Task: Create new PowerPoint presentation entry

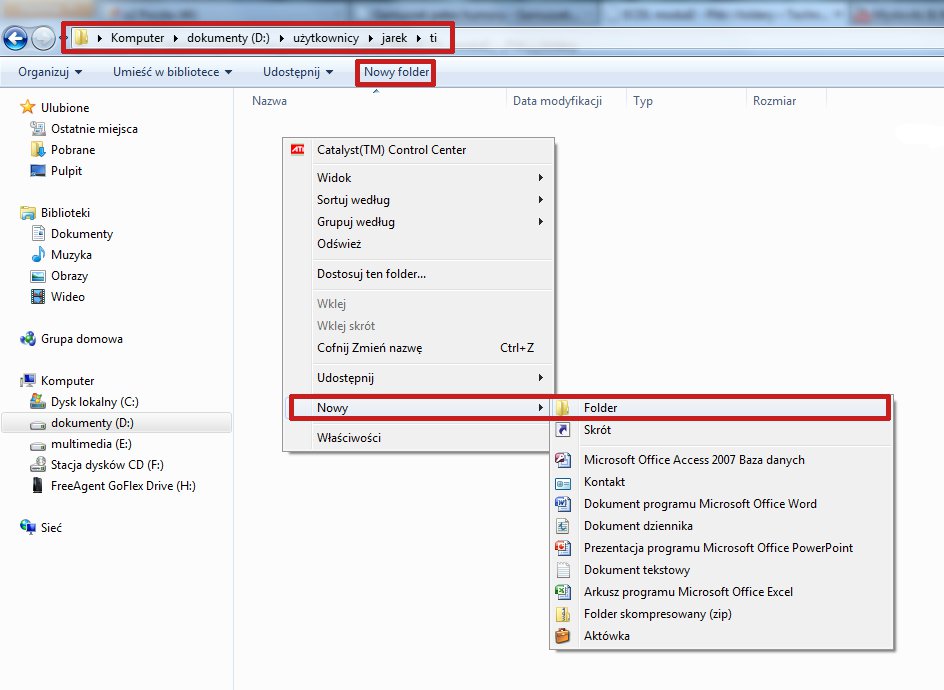Action: click(721, 548)
